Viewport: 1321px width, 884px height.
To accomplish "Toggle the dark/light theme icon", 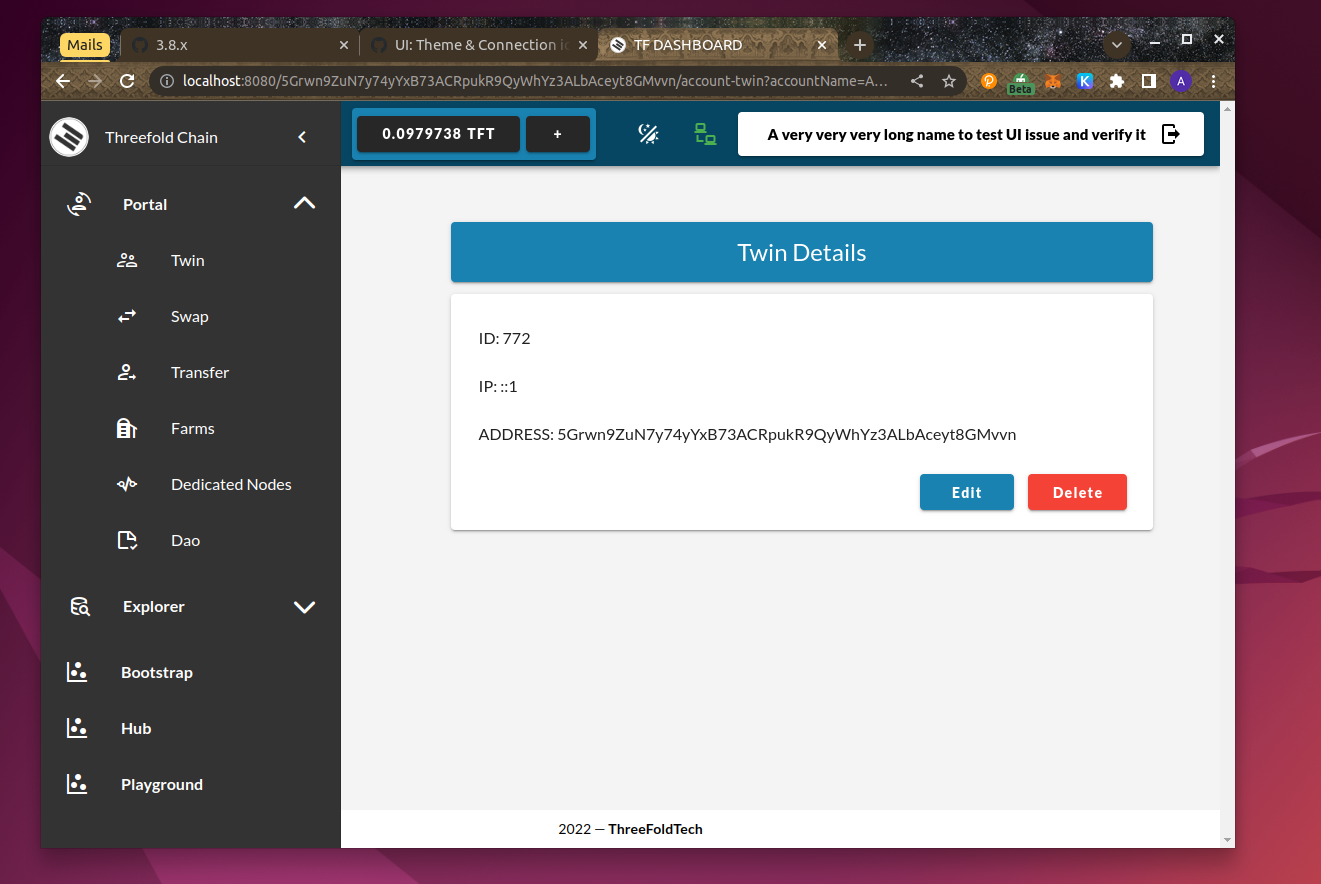I will tap(648, 133).
